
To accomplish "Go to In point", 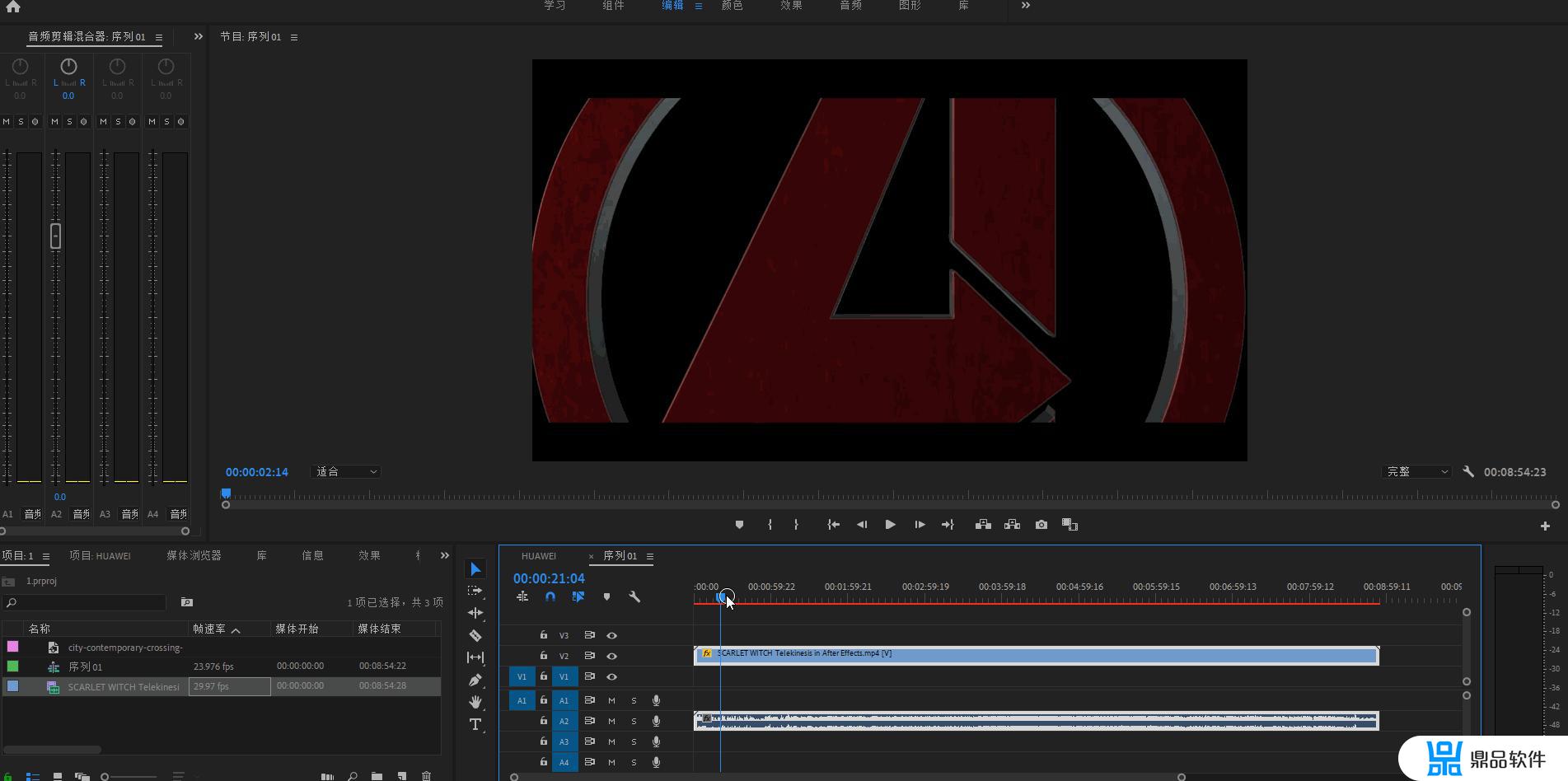I will pos(834,525).
